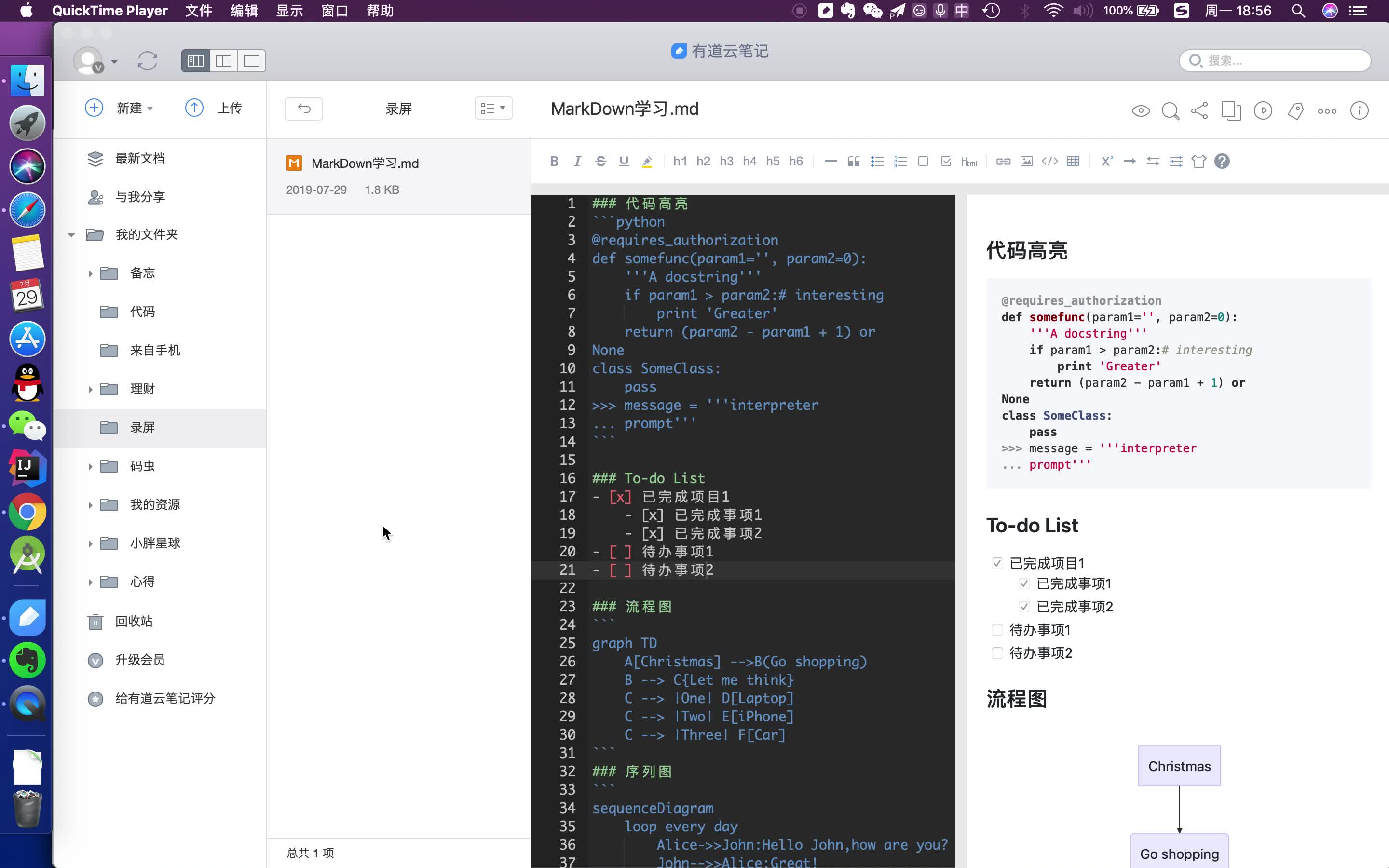Open Markdown help question mark
The height and width of the screenshot is (868, 1389).
click(x=1222, y=162)
